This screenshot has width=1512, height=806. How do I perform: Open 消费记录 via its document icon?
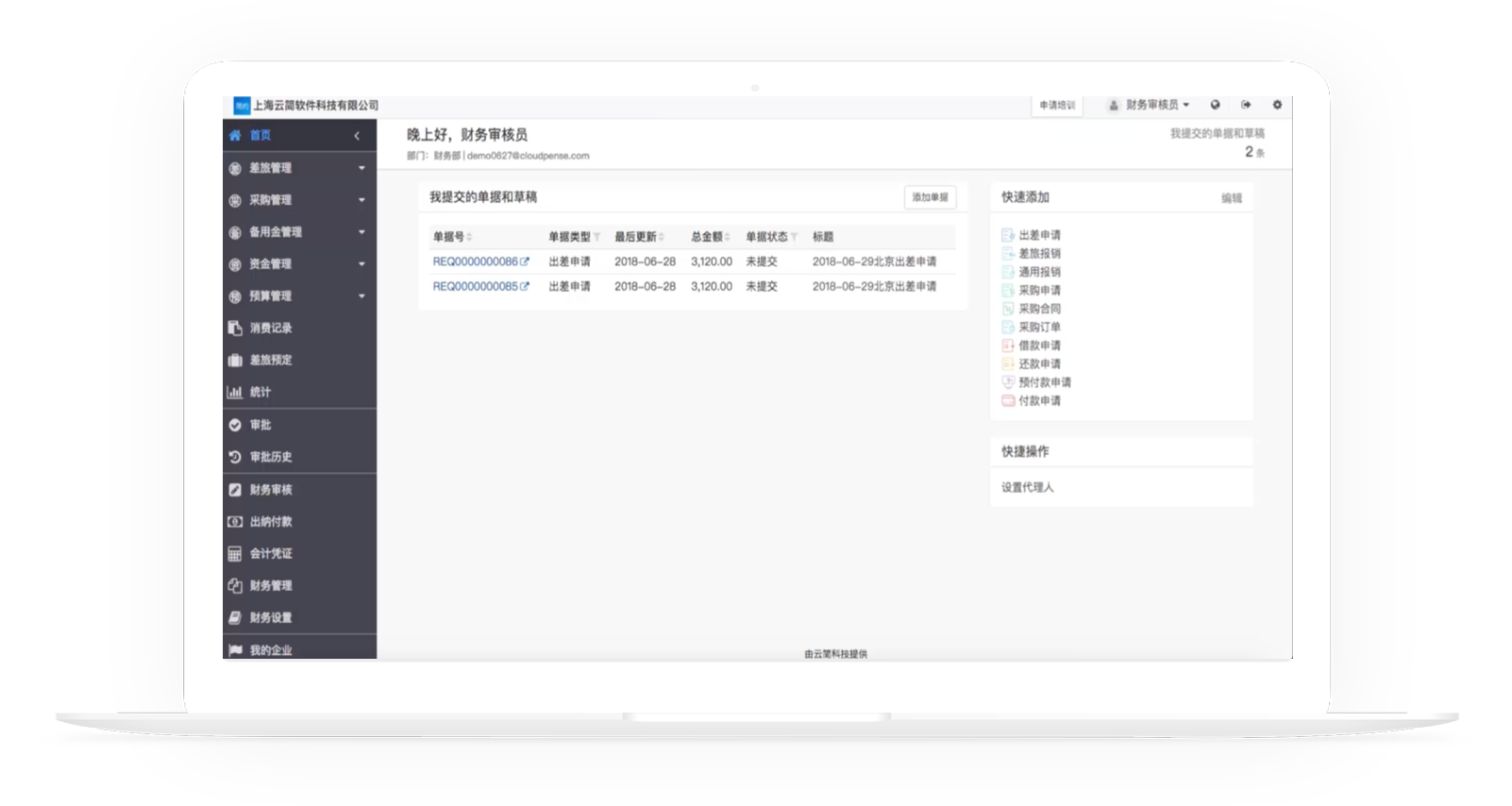click(235, 327)
